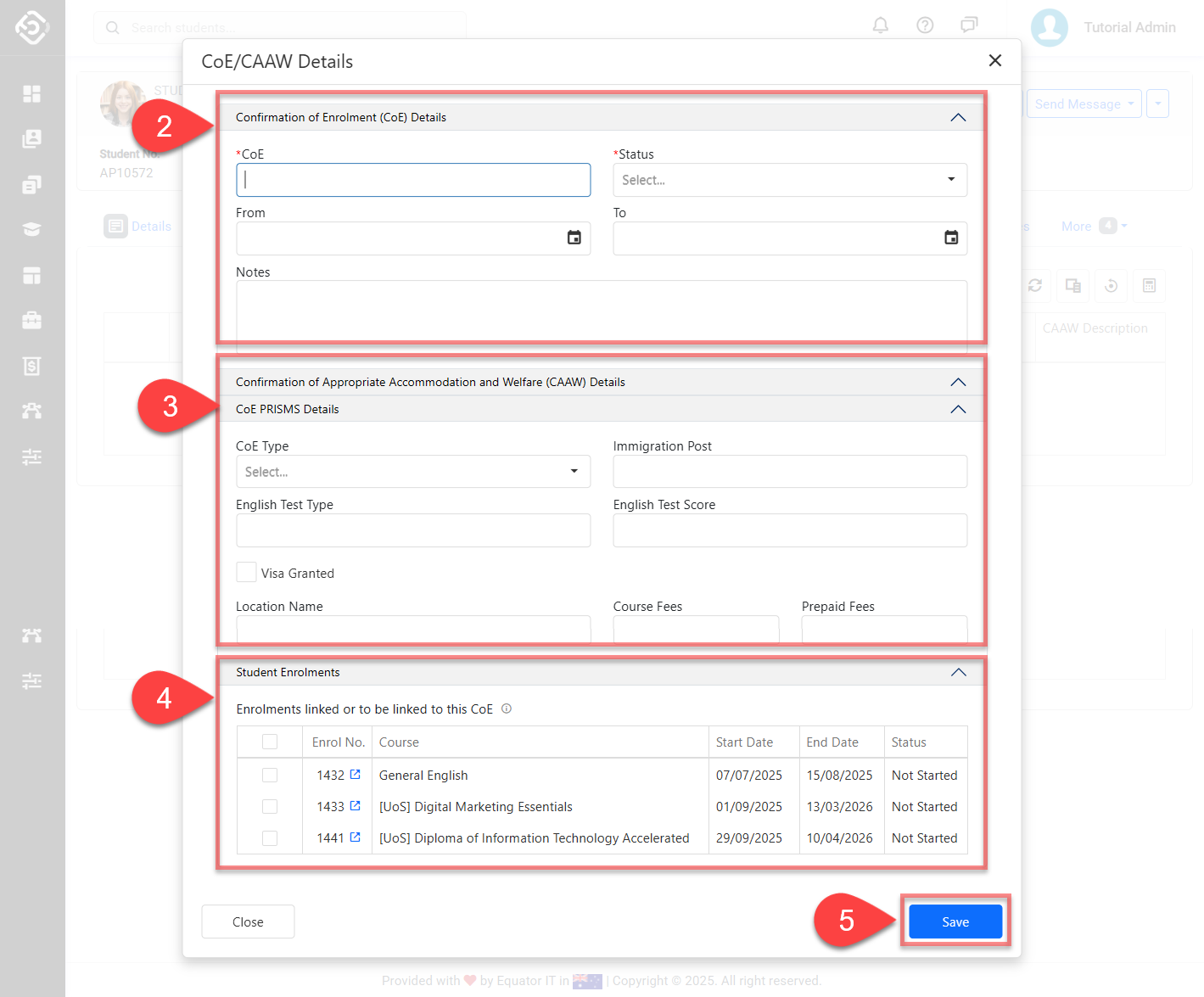
Task: Collapse Confirmation of Enrolment (CoE) Details section
Action: pos(958,118)
